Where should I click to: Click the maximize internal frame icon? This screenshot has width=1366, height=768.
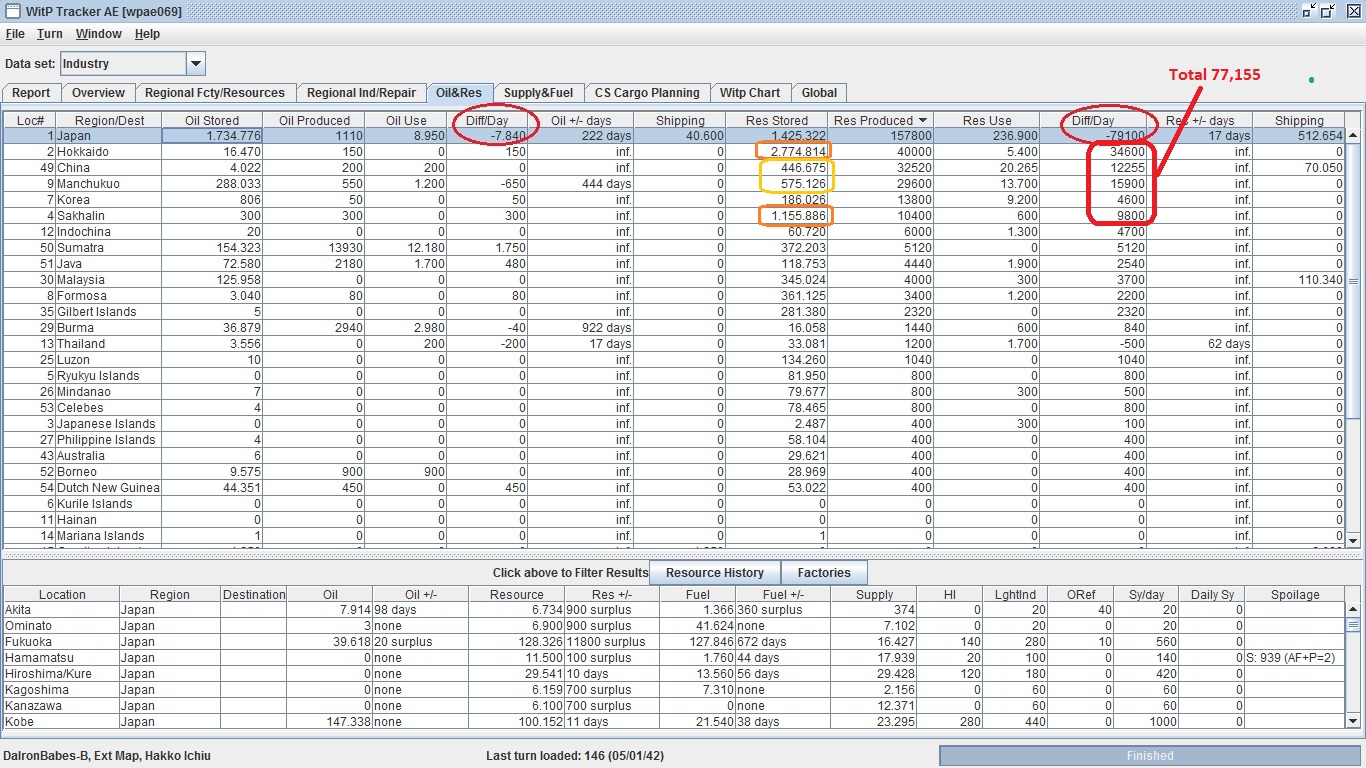click(x=1328, y=11)
